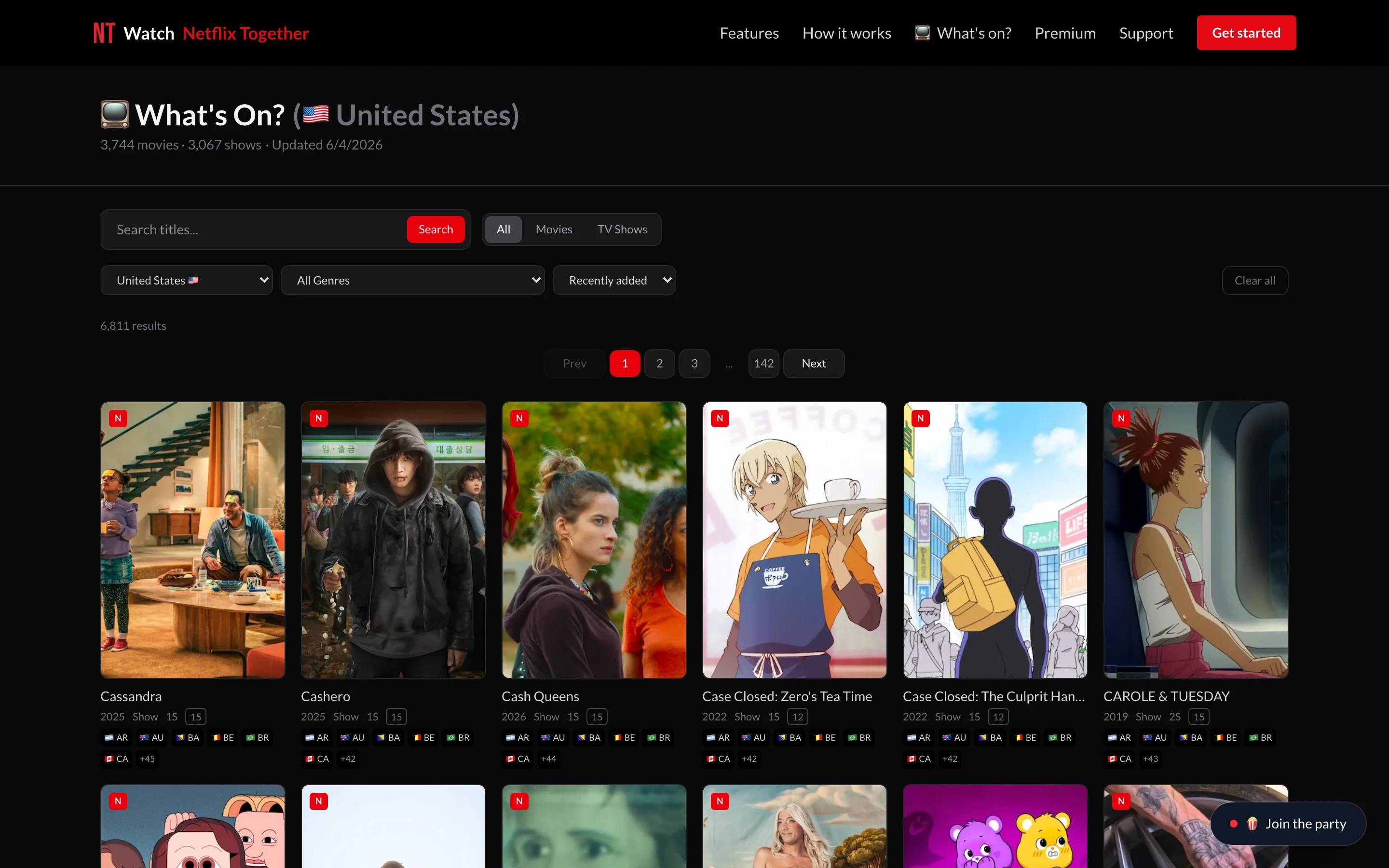Screen dimensions: 1389x868
Task: Click N badge on CAROLE & TUESDAY poster
Action: [x=1121, y=419]
